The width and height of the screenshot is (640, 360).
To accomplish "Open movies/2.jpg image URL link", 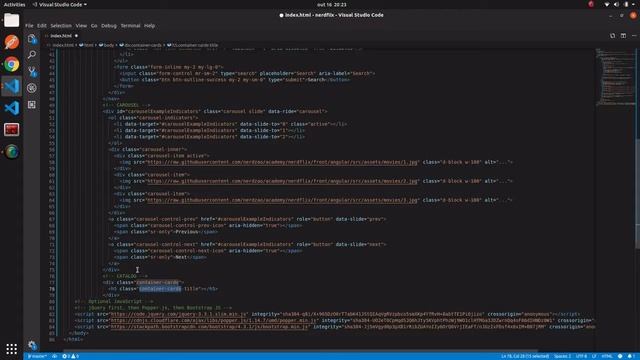I will [x=282, y=181].
